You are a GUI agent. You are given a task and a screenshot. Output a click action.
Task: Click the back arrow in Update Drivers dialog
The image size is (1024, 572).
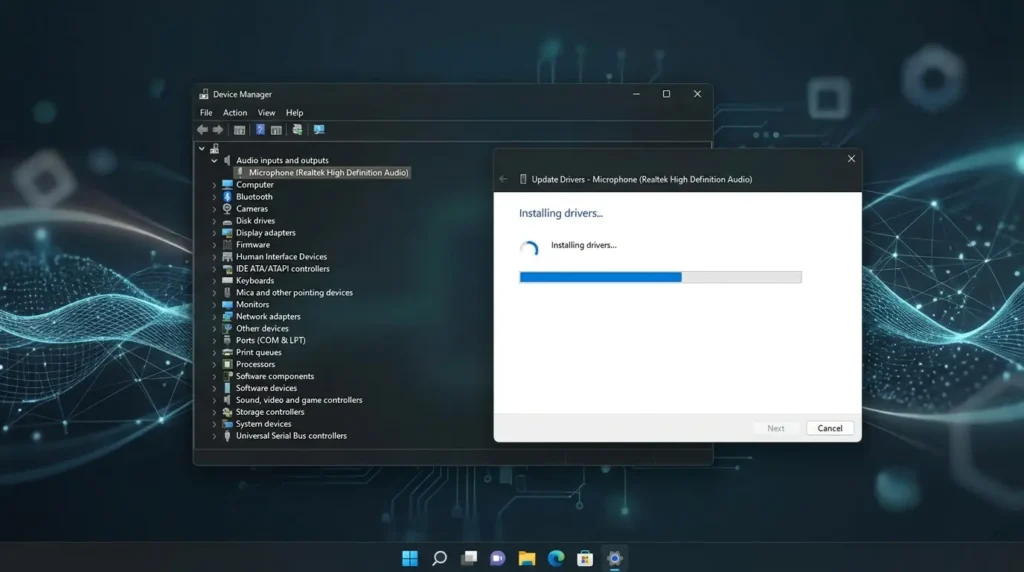(503, 179)
